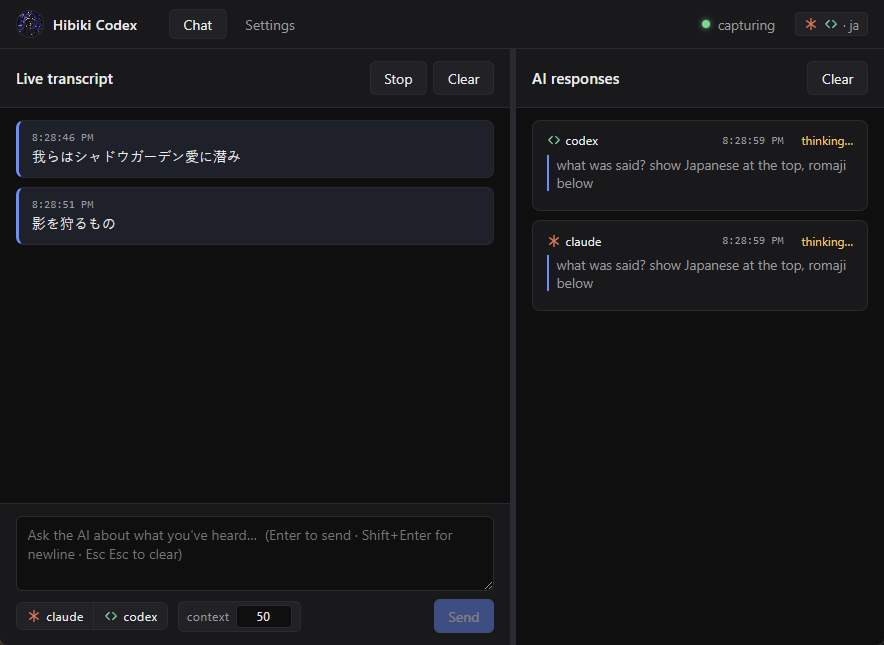Click the 8:28:51 PM timestamp
This screenshot has height=645, width=884.
[x=63, y=205]
